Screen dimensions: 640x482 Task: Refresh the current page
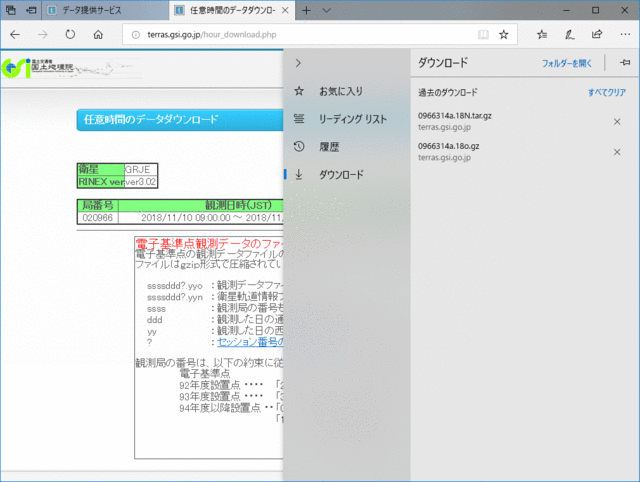click(x=70, y=35)
